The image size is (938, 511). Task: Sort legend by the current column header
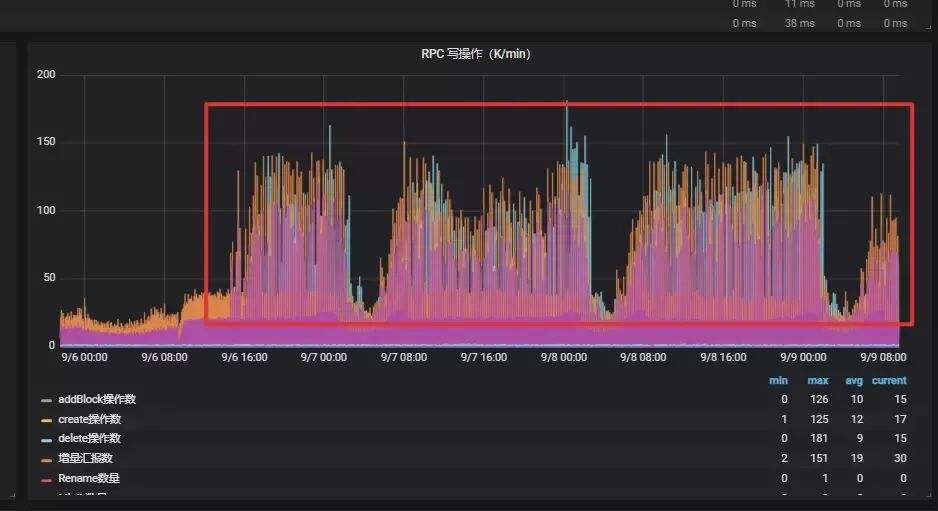889,381
